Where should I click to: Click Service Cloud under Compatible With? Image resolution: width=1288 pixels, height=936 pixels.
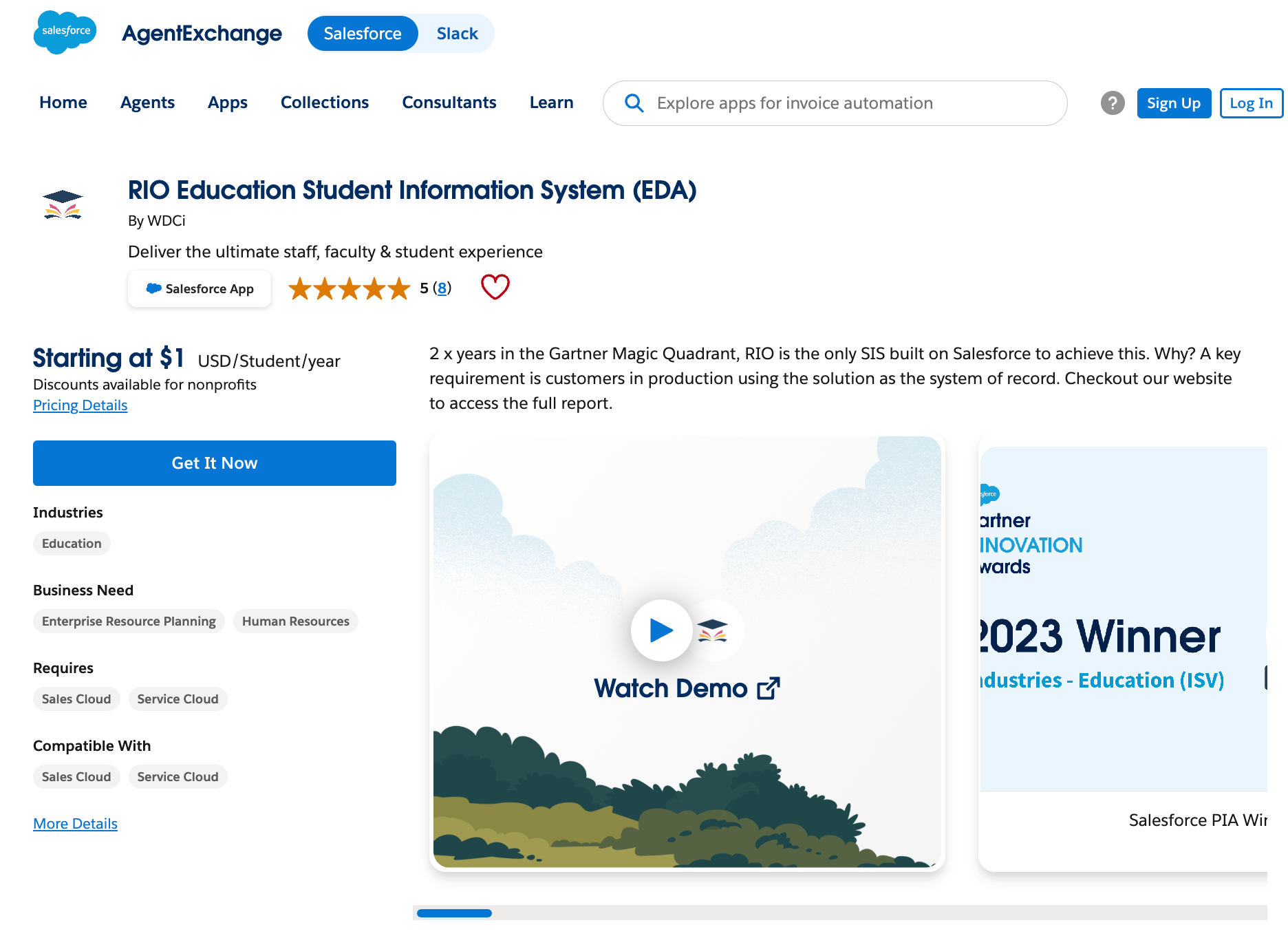pyautogui.click(x=178, y=777)
